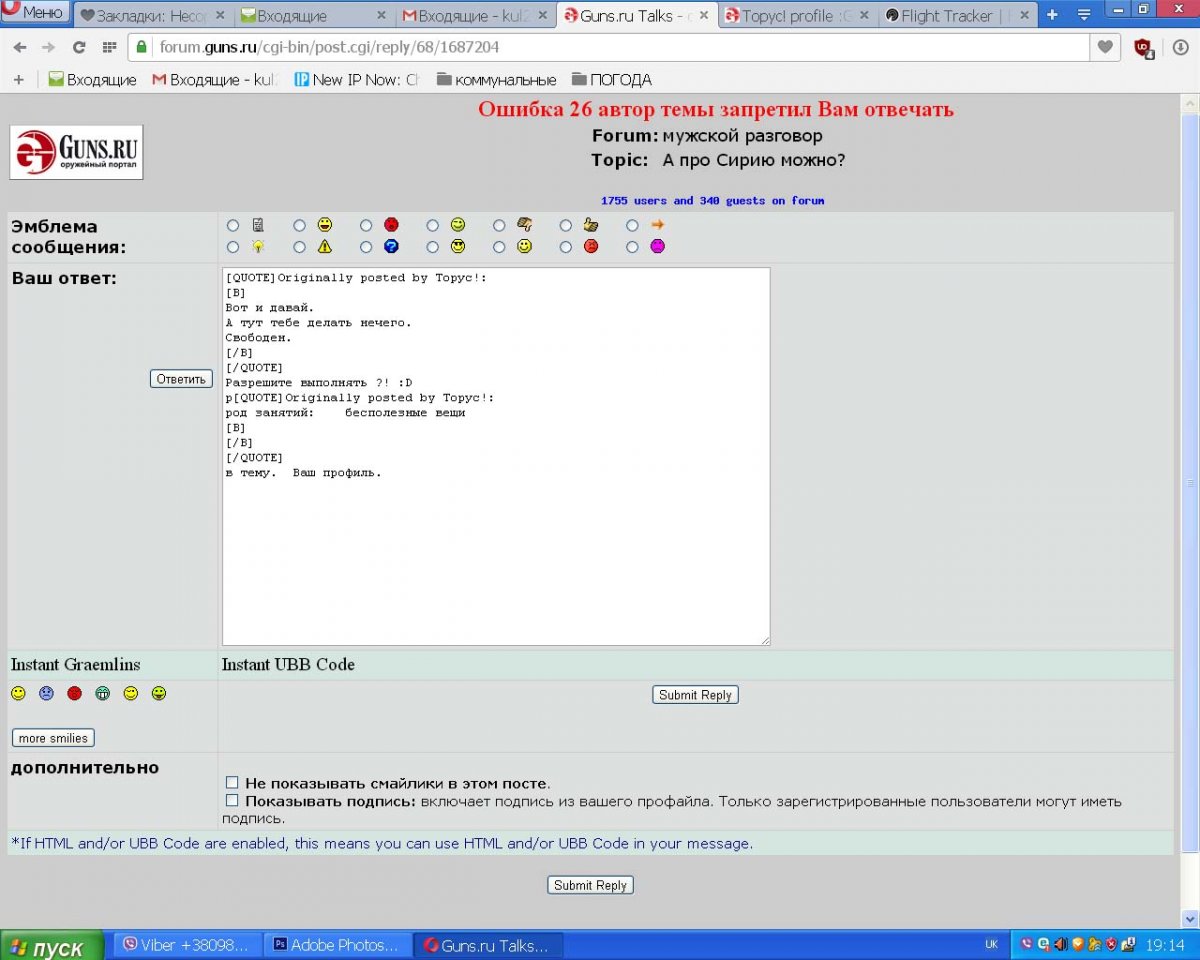Open the tab list menu icon
Viewport: 1200px width, 960px height.
tap(1083, 15)
